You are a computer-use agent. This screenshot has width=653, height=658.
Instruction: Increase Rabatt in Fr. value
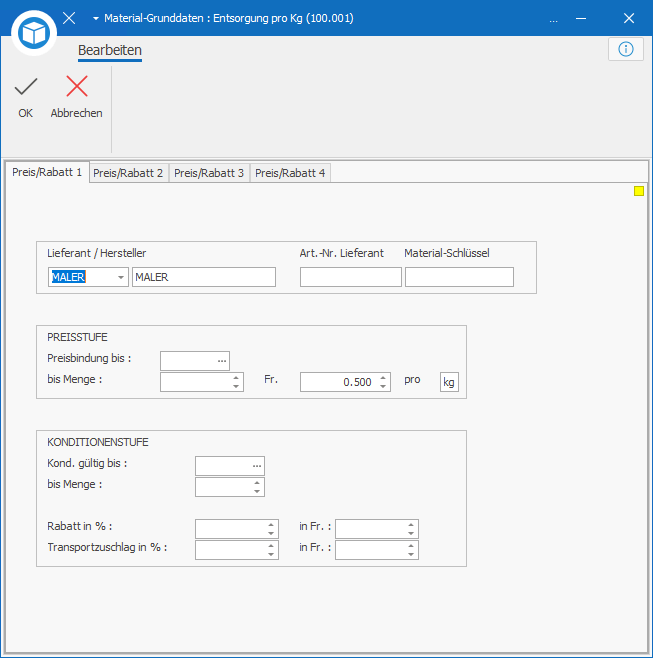(x=411, y=525)
